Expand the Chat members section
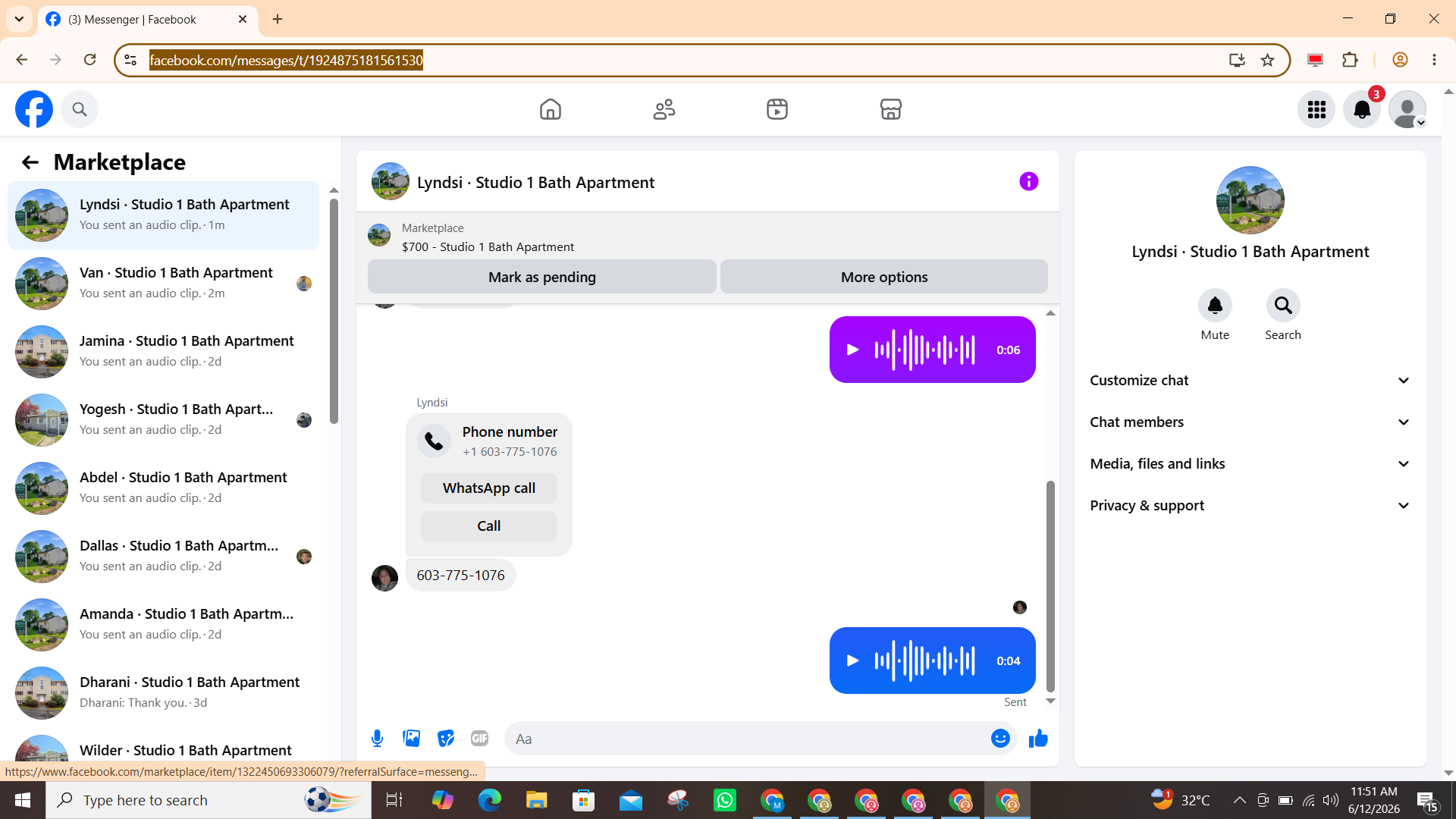This screenshot has height=819, width=1456. pyautogui.click(x=1250, y=422)
